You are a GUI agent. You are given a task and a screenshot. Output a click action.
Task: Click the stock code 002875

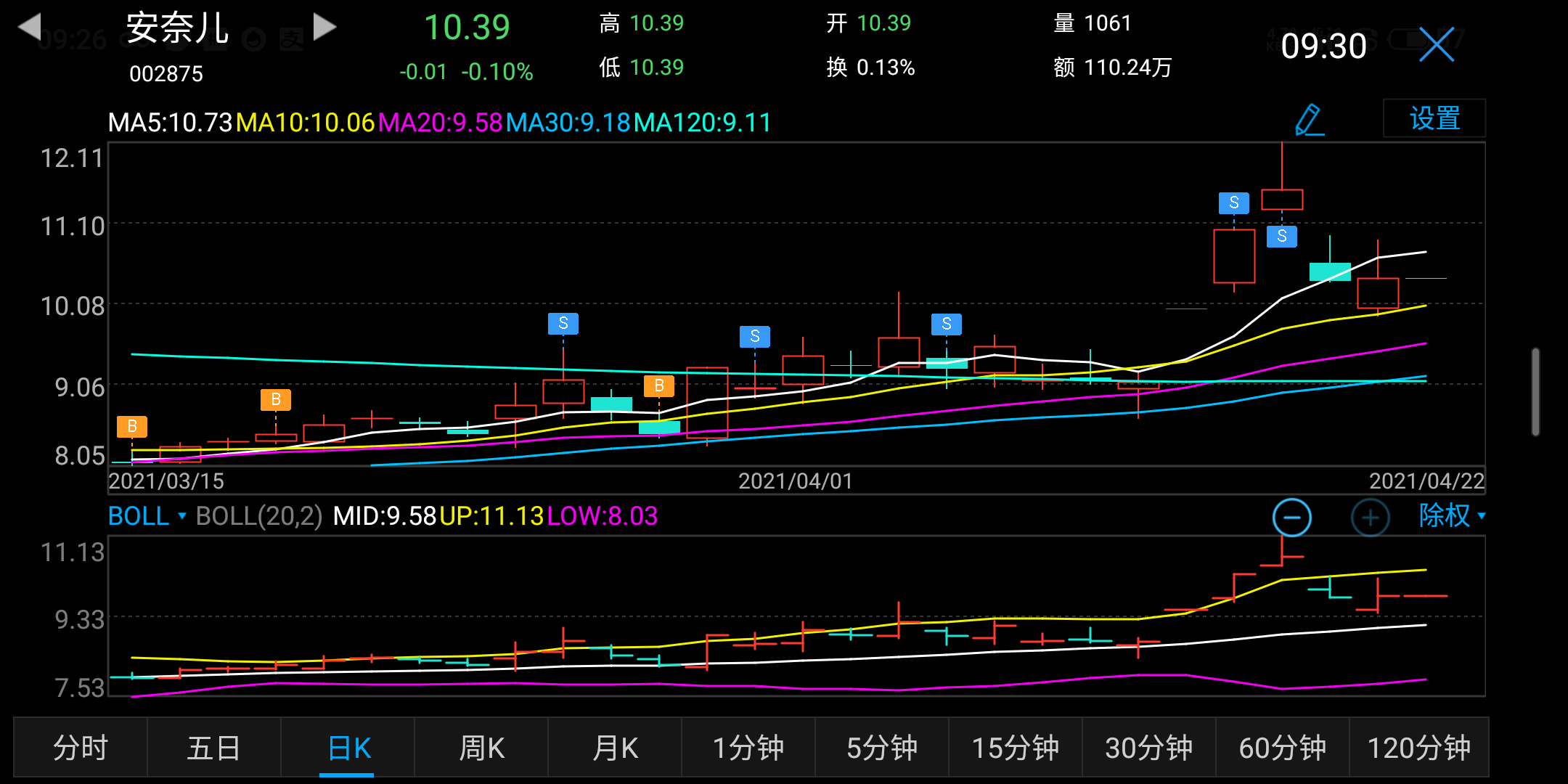(x=166, y=73)
